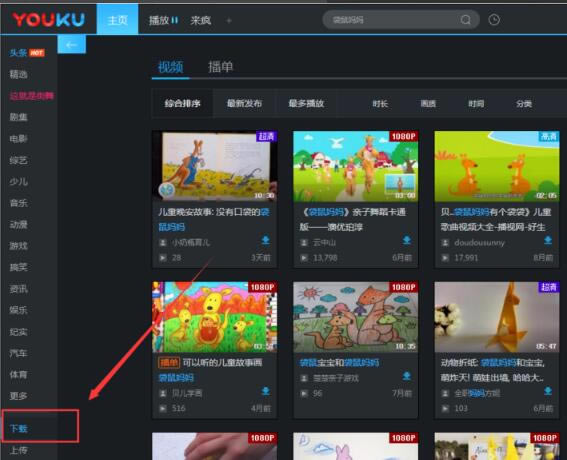This screenshot has width=567, height=460.
Task: Switch to the 播放 tab
Action: (x=159, y=20)
